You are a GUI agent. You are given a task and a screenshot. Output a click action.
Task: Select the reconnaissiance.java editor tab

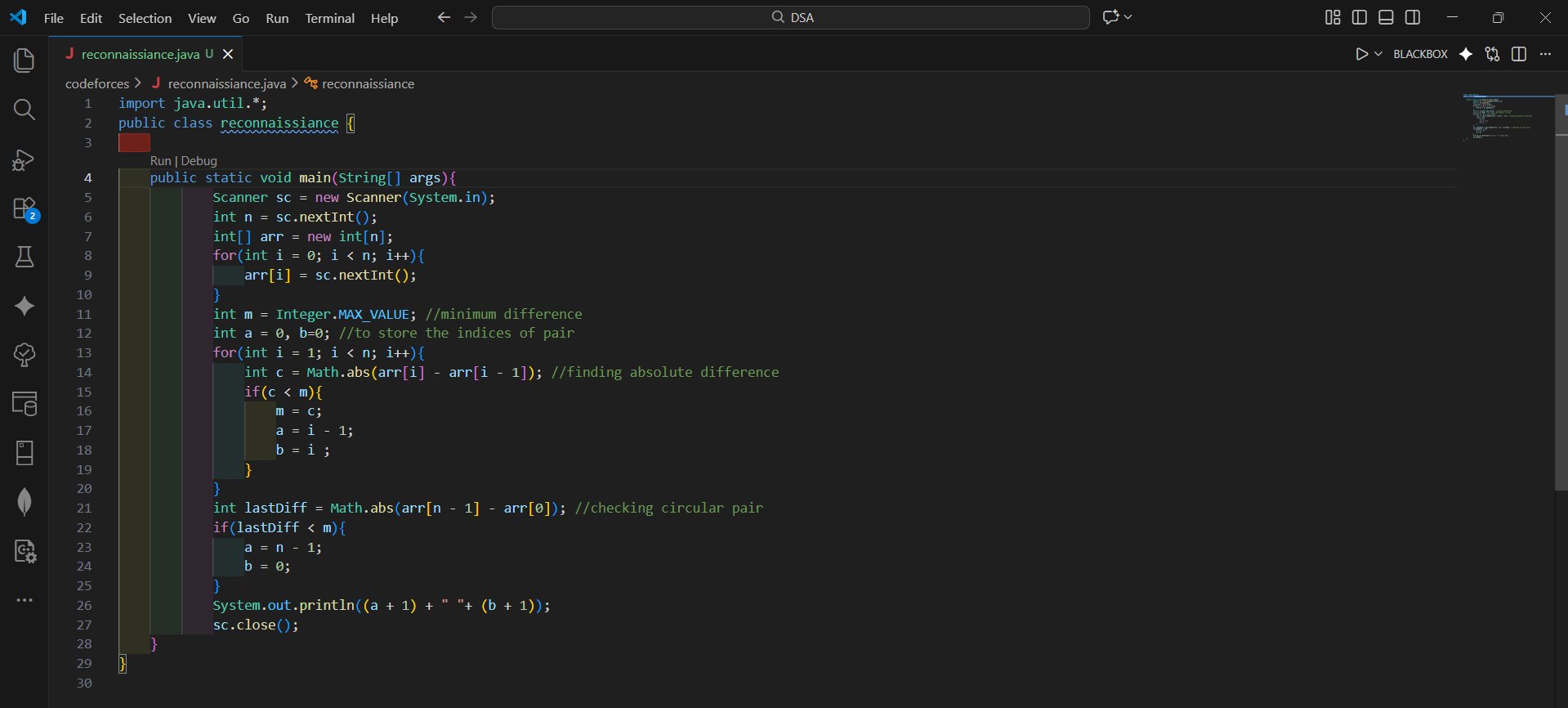(x=140, y=54)
